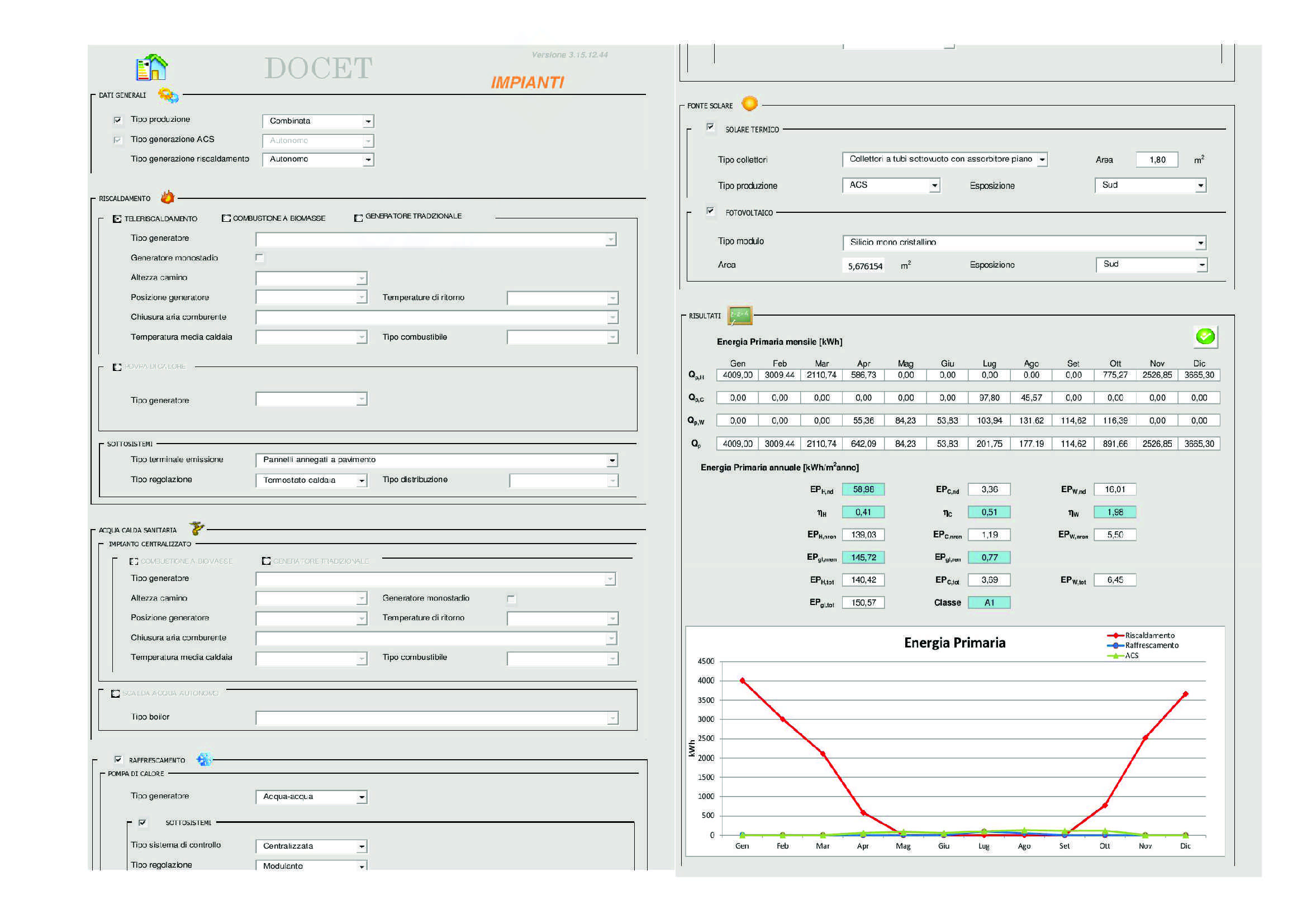The height and width of the screenshot is (924, 1307).
Task: Select the Generatore Tradizionale option in Riscaldamento
Action: [x=359, y=218]
